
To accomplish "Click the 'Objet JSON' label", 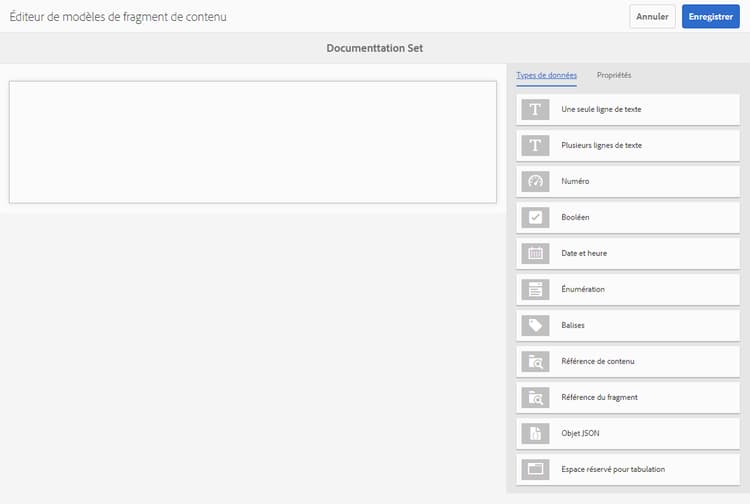I will click(580, 434).
